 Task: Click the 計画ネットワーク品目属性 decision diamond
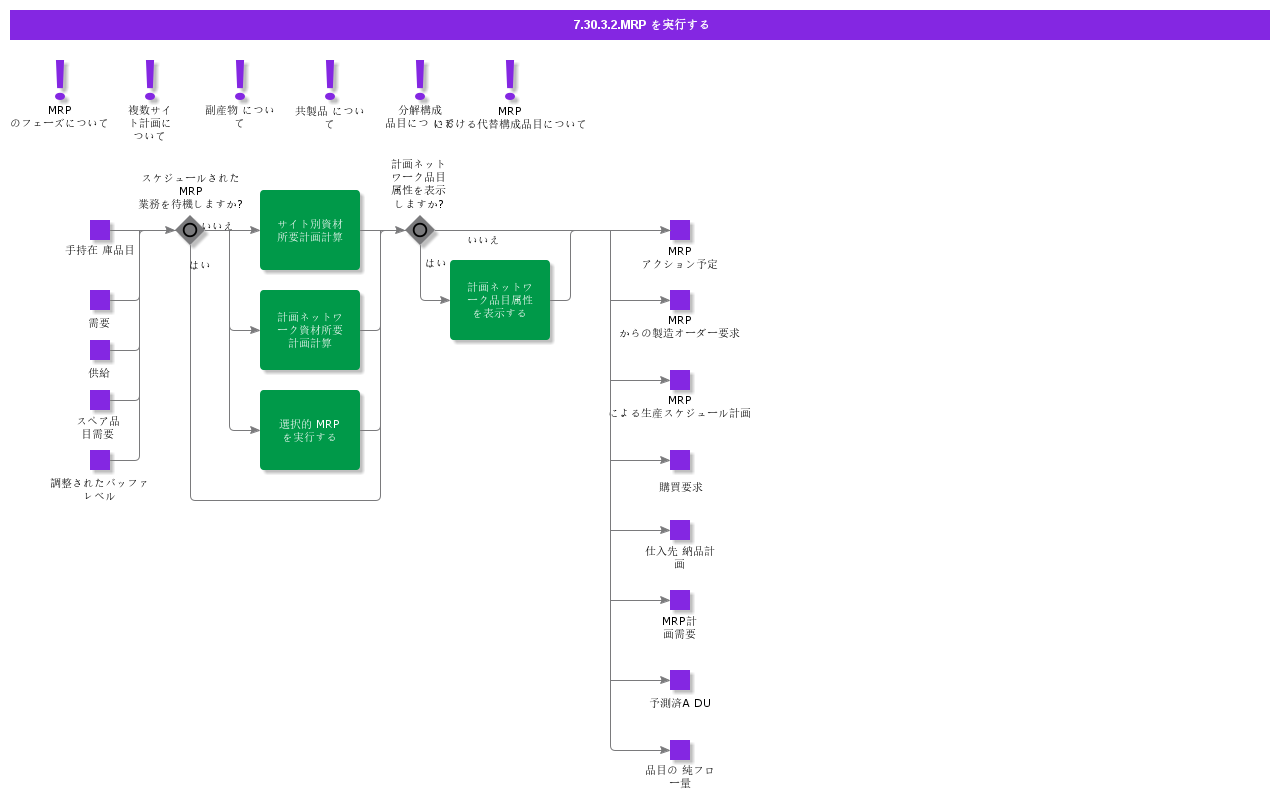pyautogui.click(x=420, y=230)
